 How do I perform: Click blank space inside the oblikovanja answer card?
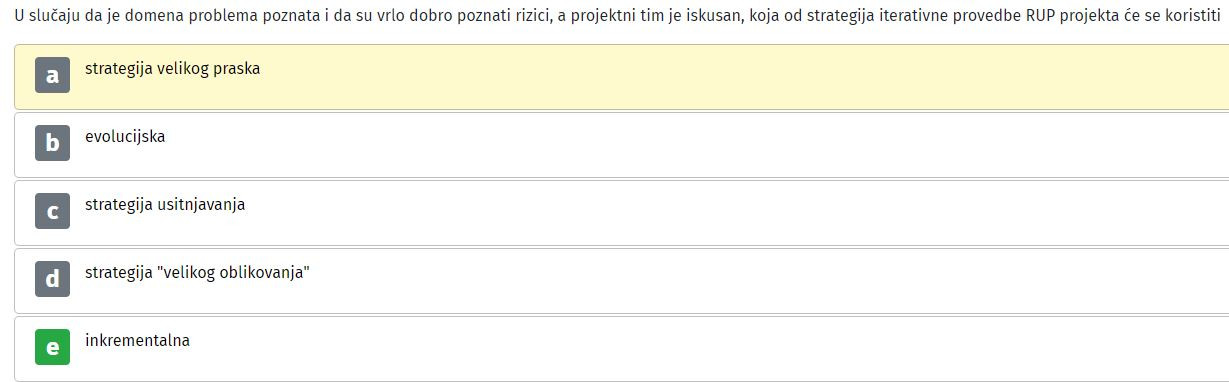(700, 280)
